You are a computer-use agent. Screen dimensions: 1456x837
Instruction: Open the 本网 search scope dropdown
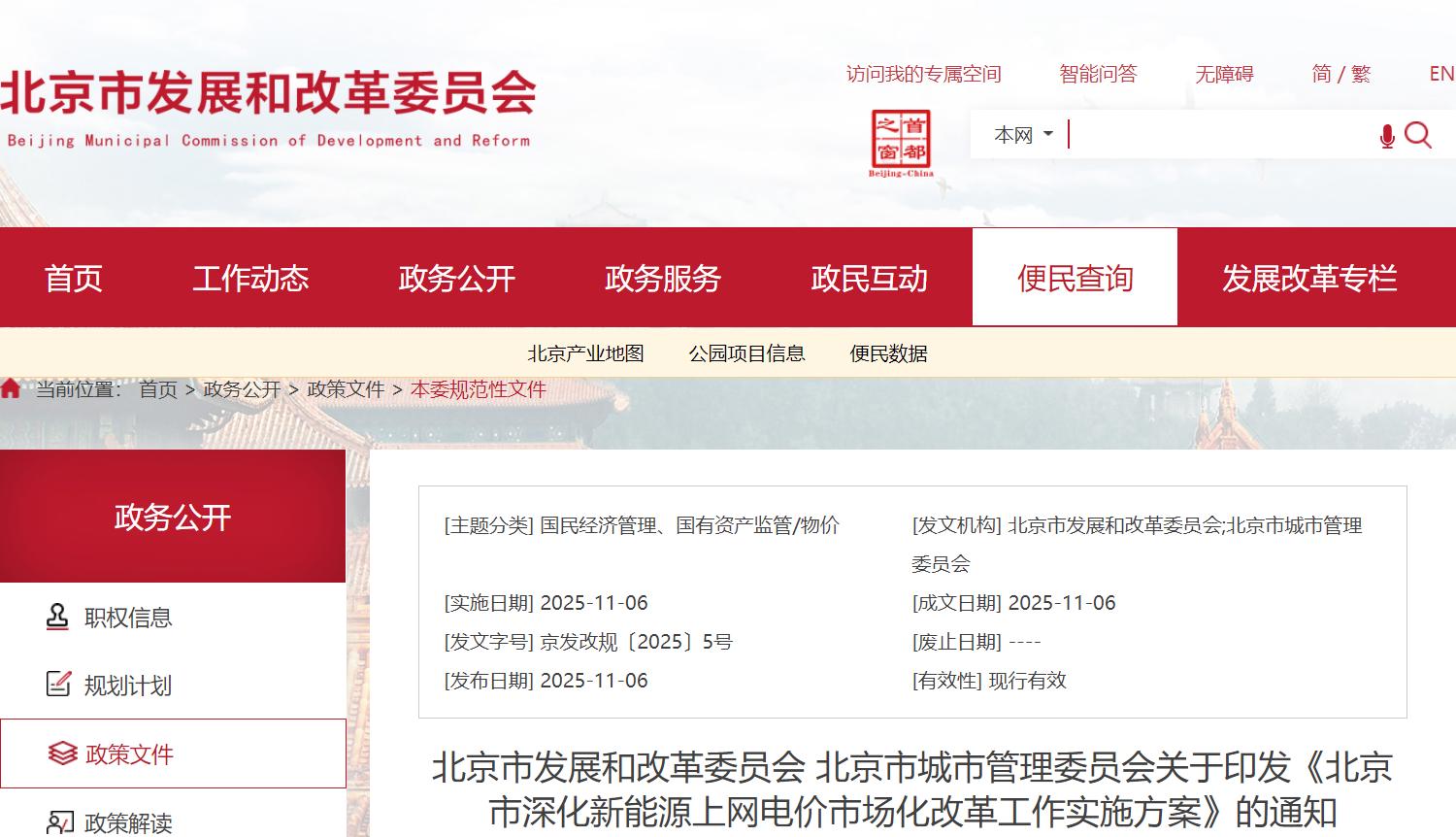coord(1023,135)
